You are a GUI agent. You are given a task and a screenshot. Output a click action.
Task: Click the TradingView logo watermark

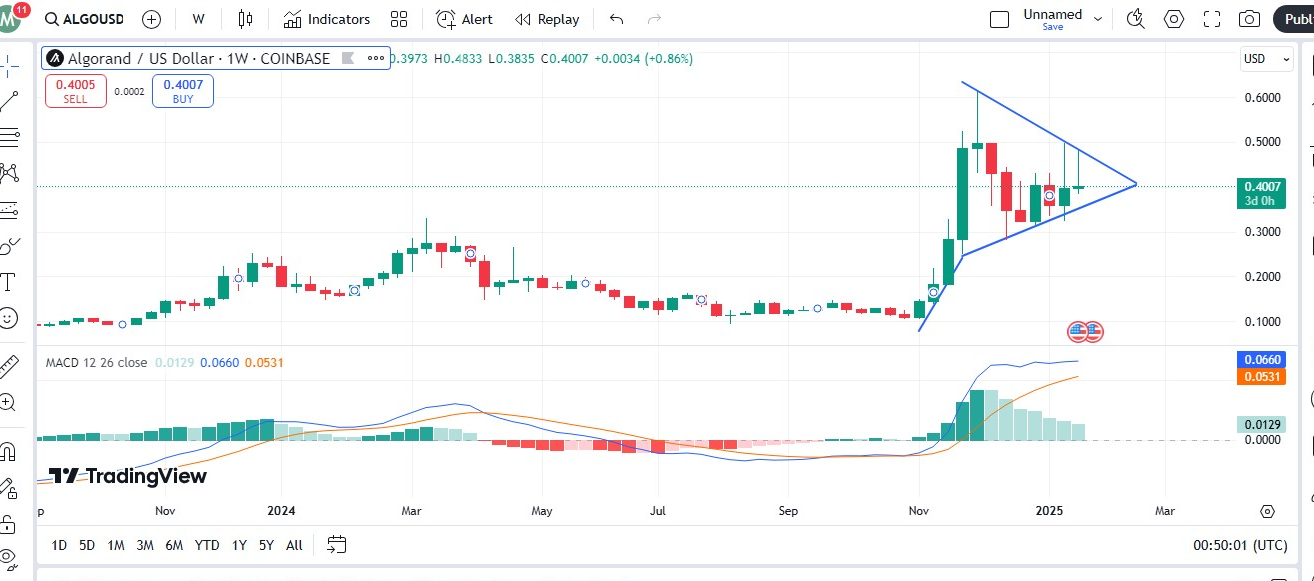[125, 477]
